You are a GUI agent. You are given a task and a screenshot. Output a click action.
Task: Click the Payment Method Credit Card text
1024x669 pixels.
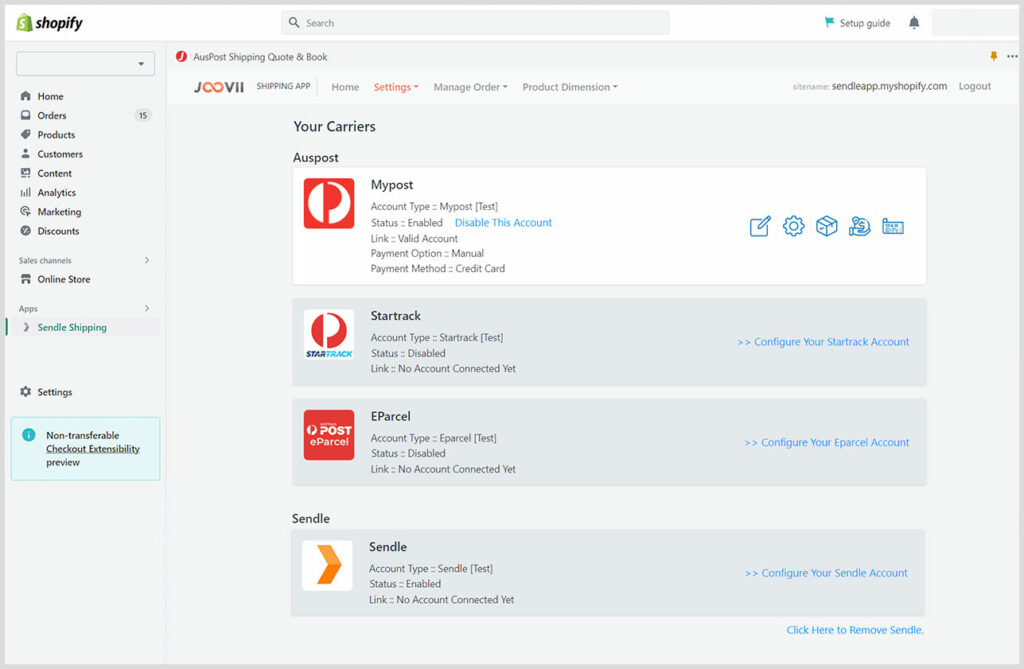click(x=438, y=269)
